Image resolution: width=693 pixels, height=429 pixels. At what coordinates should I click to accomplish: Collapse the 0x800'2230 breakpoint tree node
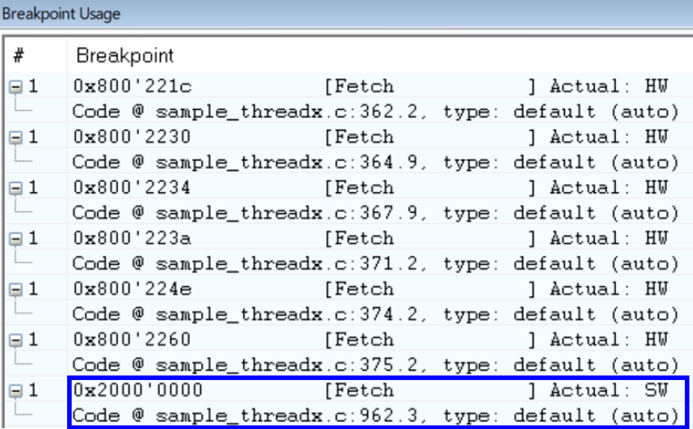(15, 136)
